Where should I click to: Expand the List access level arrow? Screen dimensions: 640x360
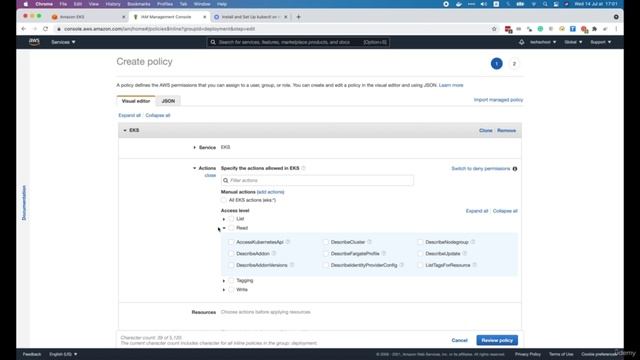coord(224,219)
